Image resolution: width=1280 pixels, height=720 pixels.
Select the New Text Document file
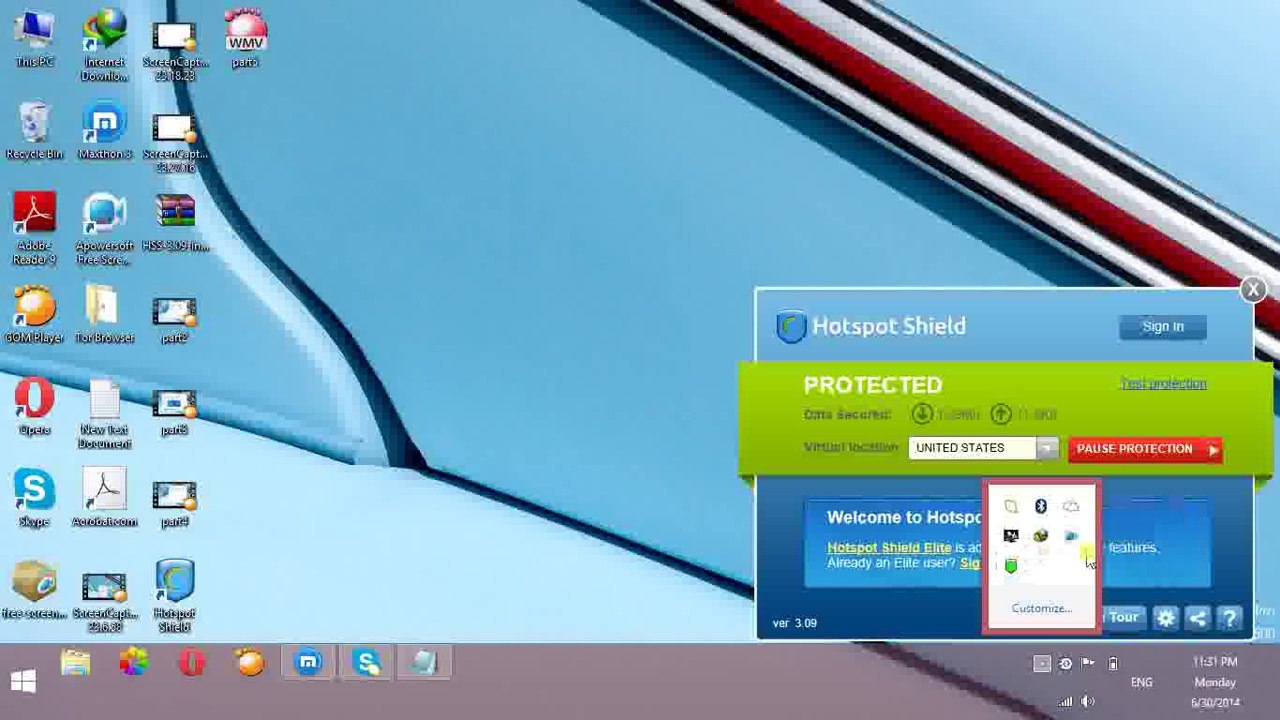[x=104, y=413]
